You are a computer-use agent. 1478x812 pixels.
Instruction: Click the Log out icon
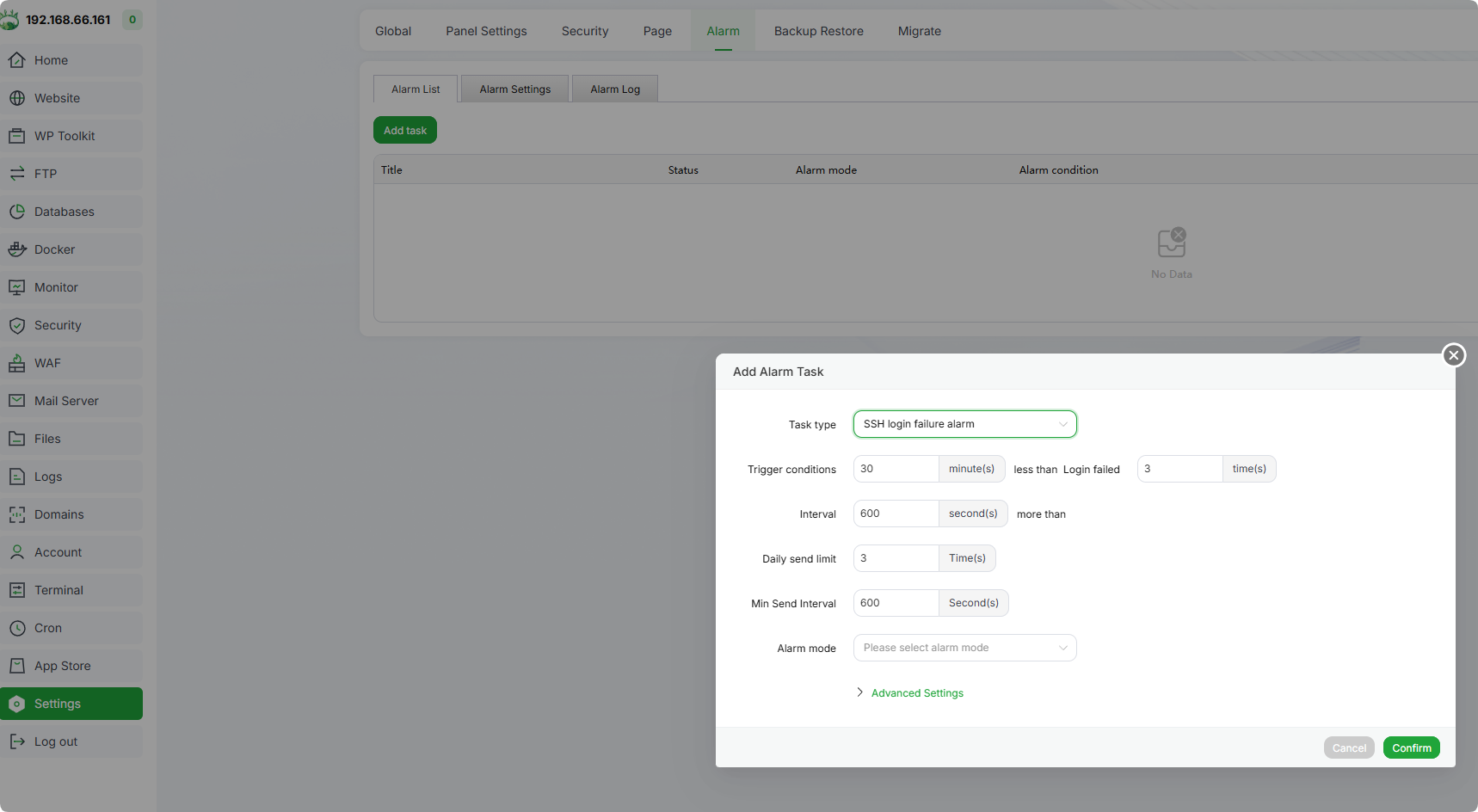pyautogui.click(x=17, y=741)
